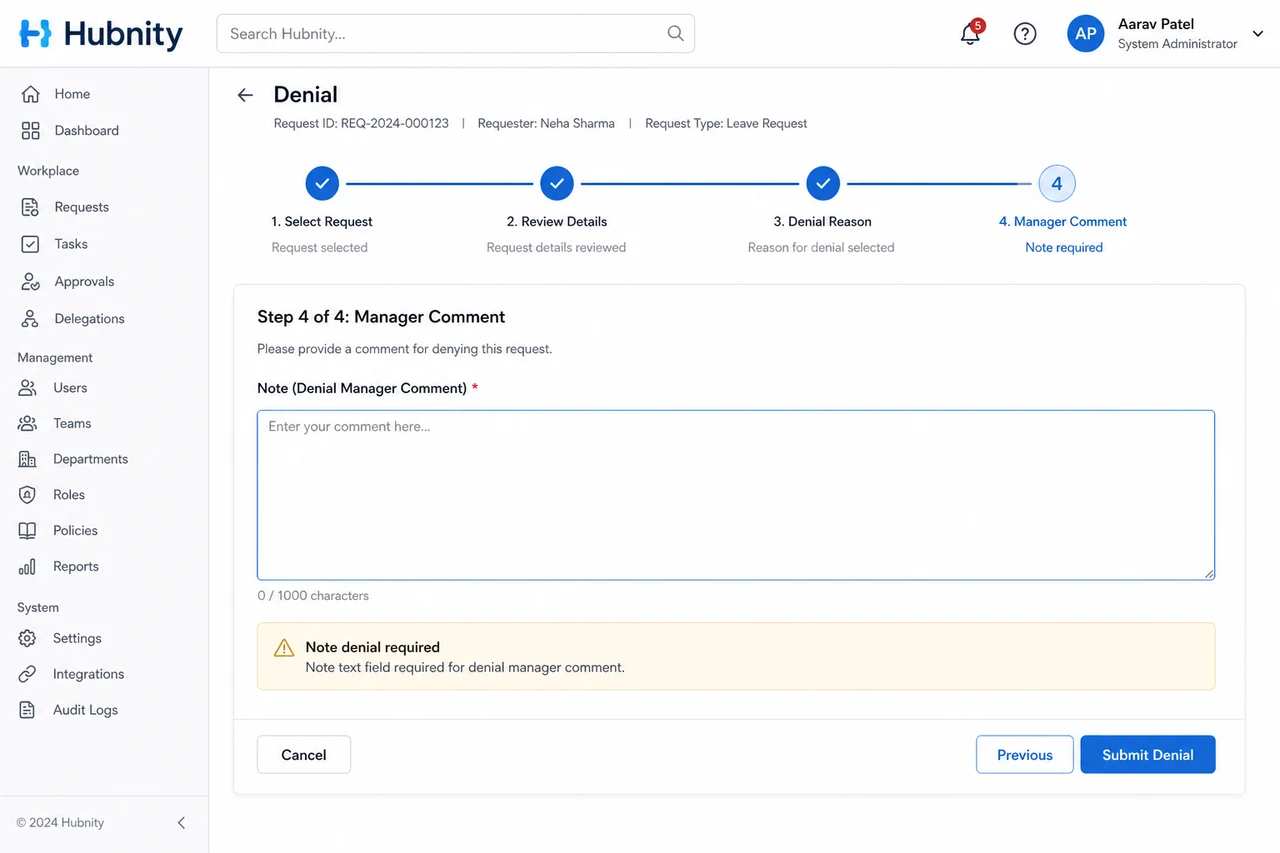Collapse the sidebar with the chevron
The height and width of the screenshot is (853, 1280).
click(x=181, y=823)
